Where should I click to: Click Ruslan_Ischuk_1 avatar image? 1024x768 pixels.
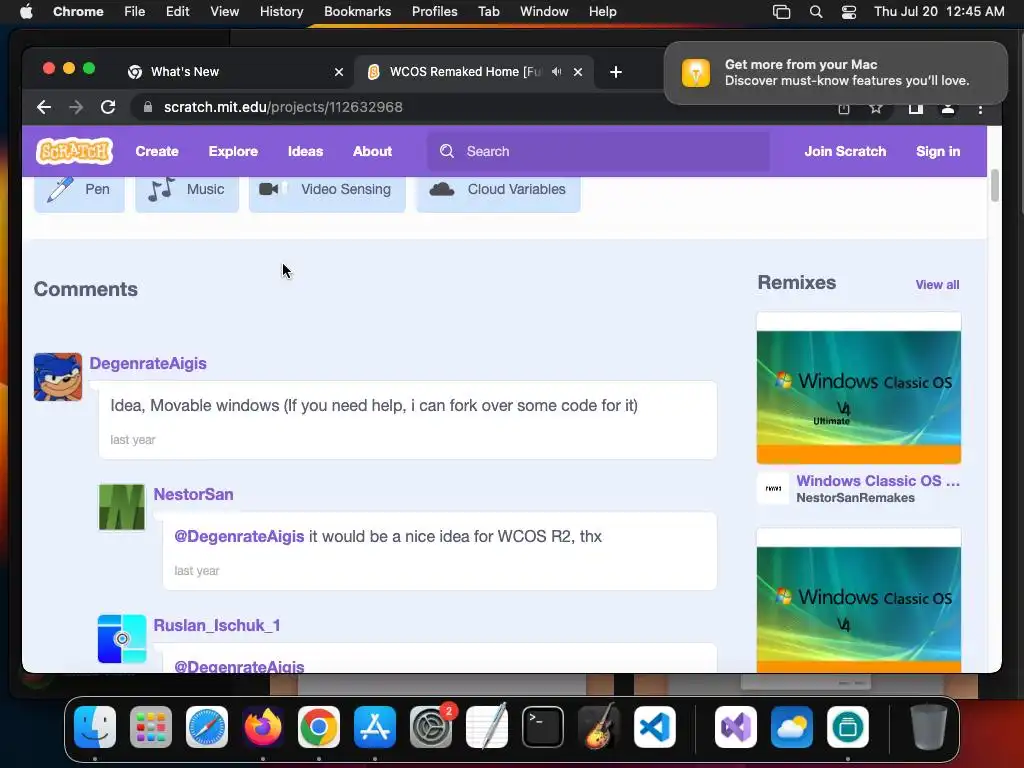pos(121,639)
